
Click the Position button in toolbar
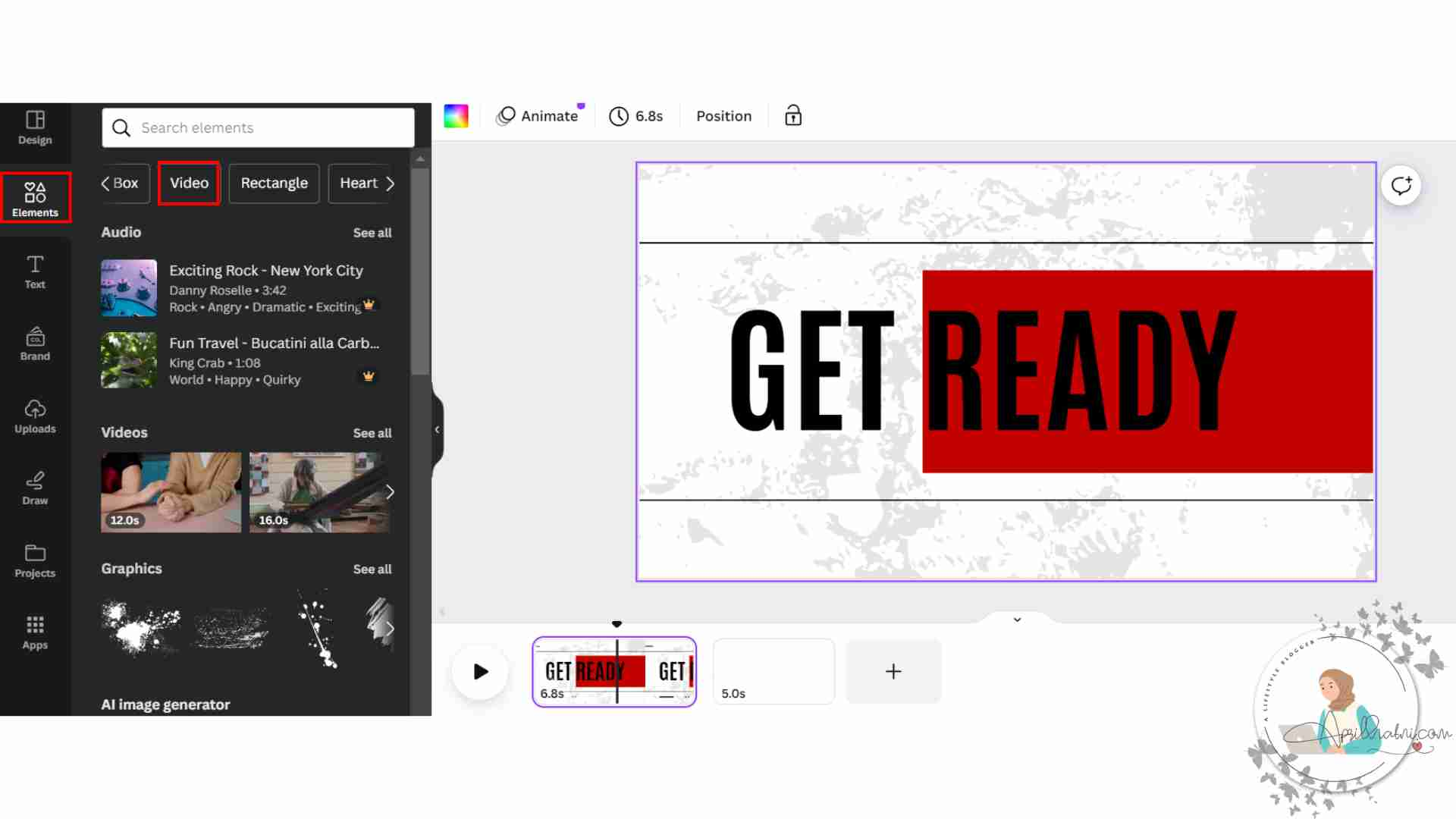pos(725,116)
